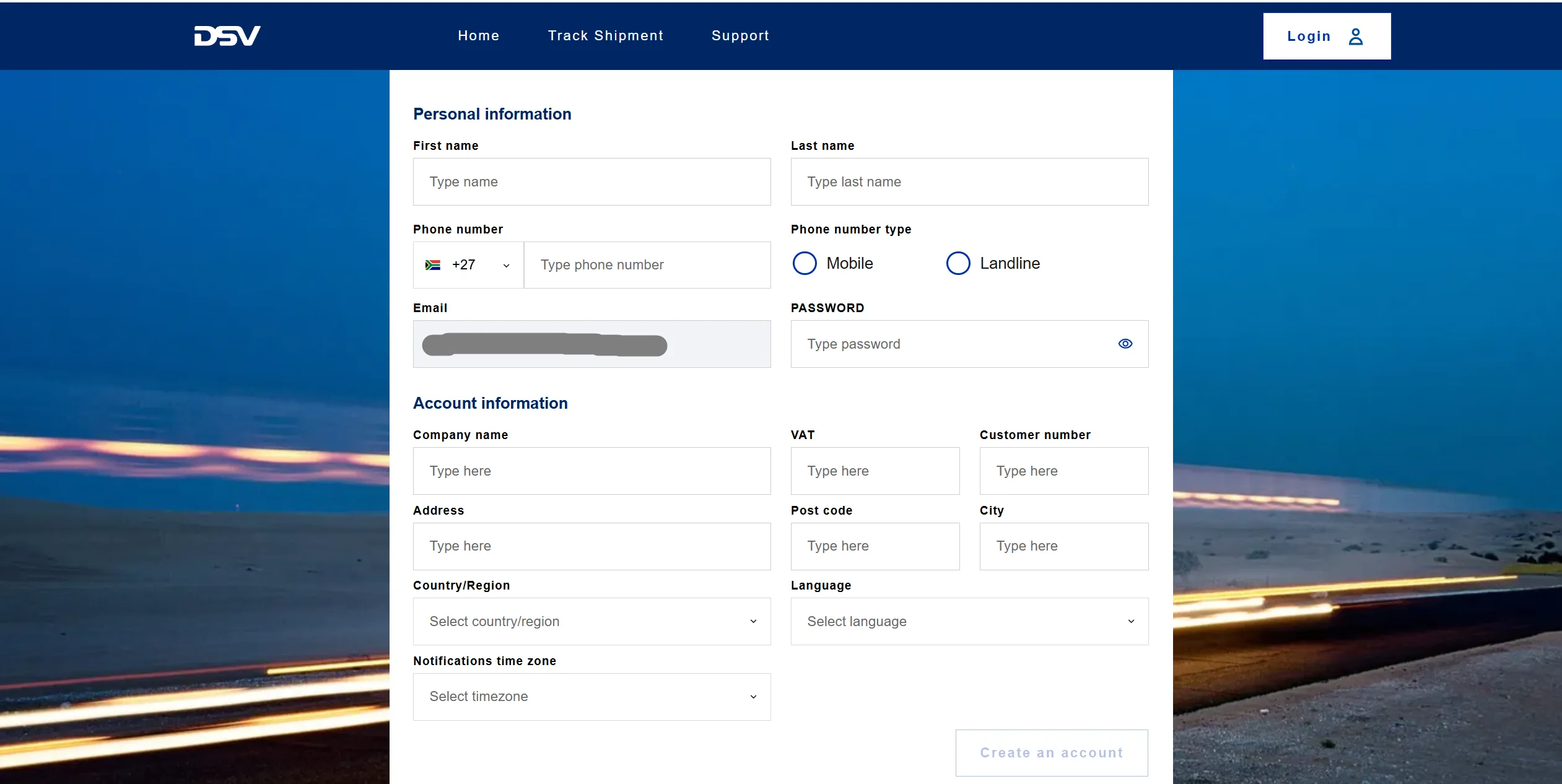
Task: Open Track Shipment in the navigation bar
Action: click(x=605, y=36)
